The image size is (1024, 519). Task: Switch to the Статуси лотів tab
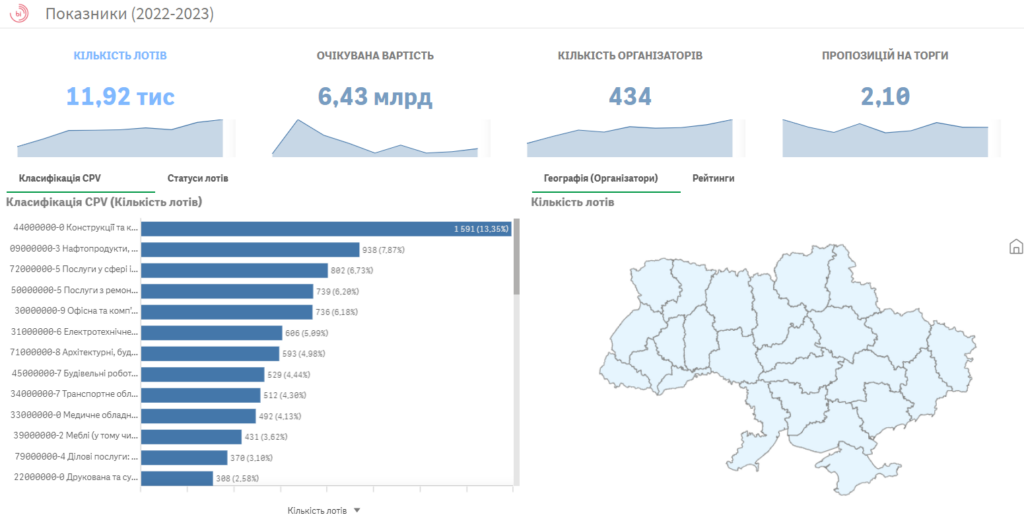[x=197, y=178]
